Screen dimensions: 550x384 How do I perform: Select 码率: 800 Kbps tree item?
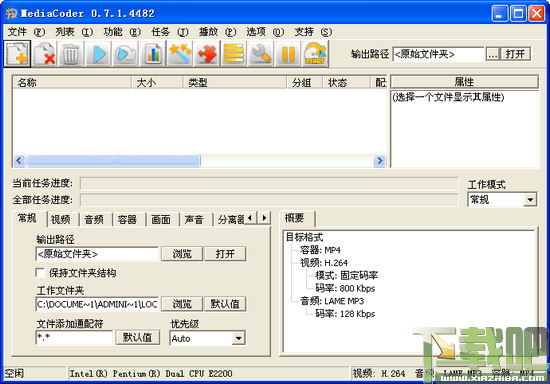click(345, 288)
